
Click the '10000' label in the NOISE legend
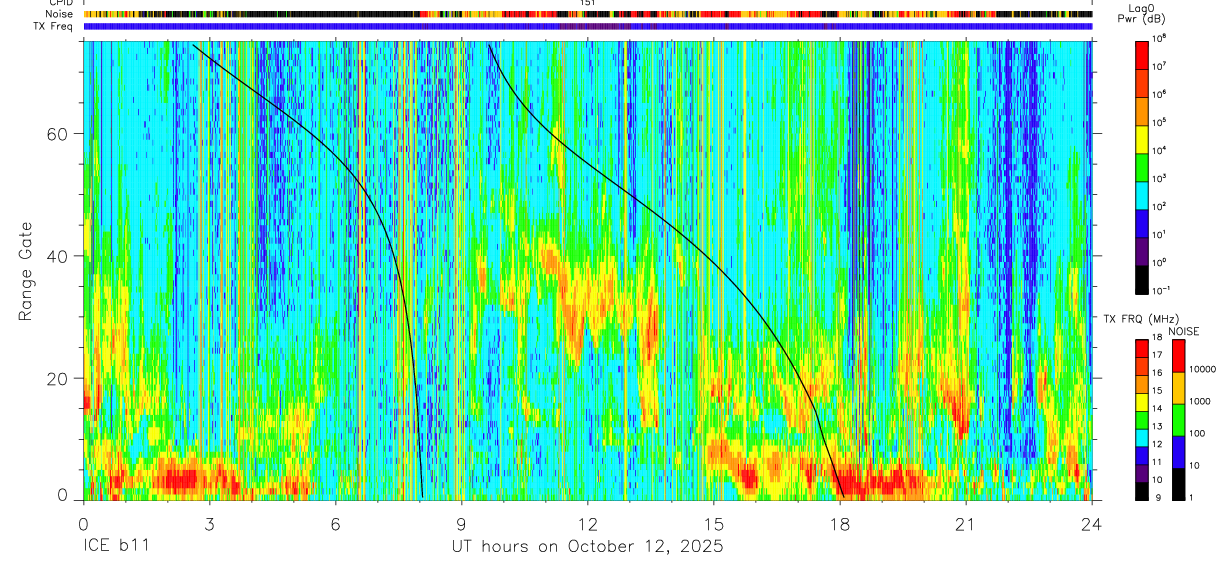pyautogui.click(x=1203, y=369)
